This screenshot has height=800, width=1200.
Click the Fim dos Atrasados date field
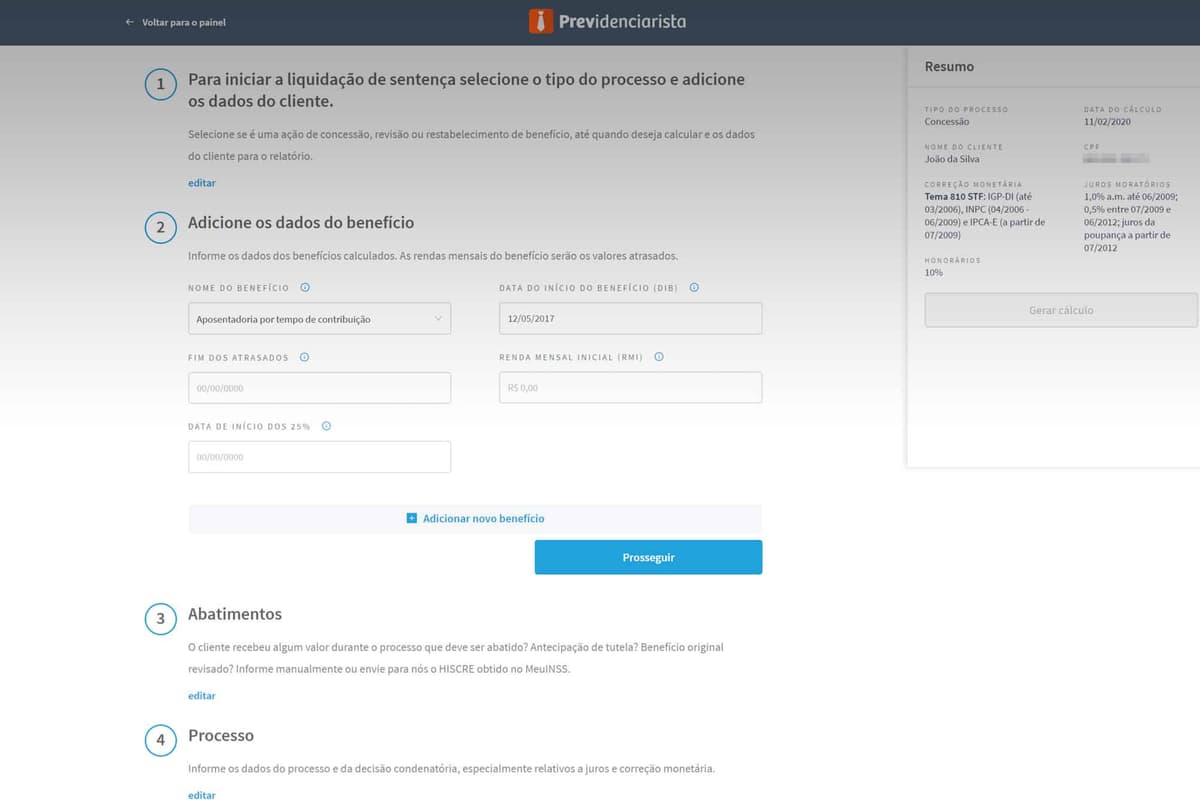coord(319,387)
